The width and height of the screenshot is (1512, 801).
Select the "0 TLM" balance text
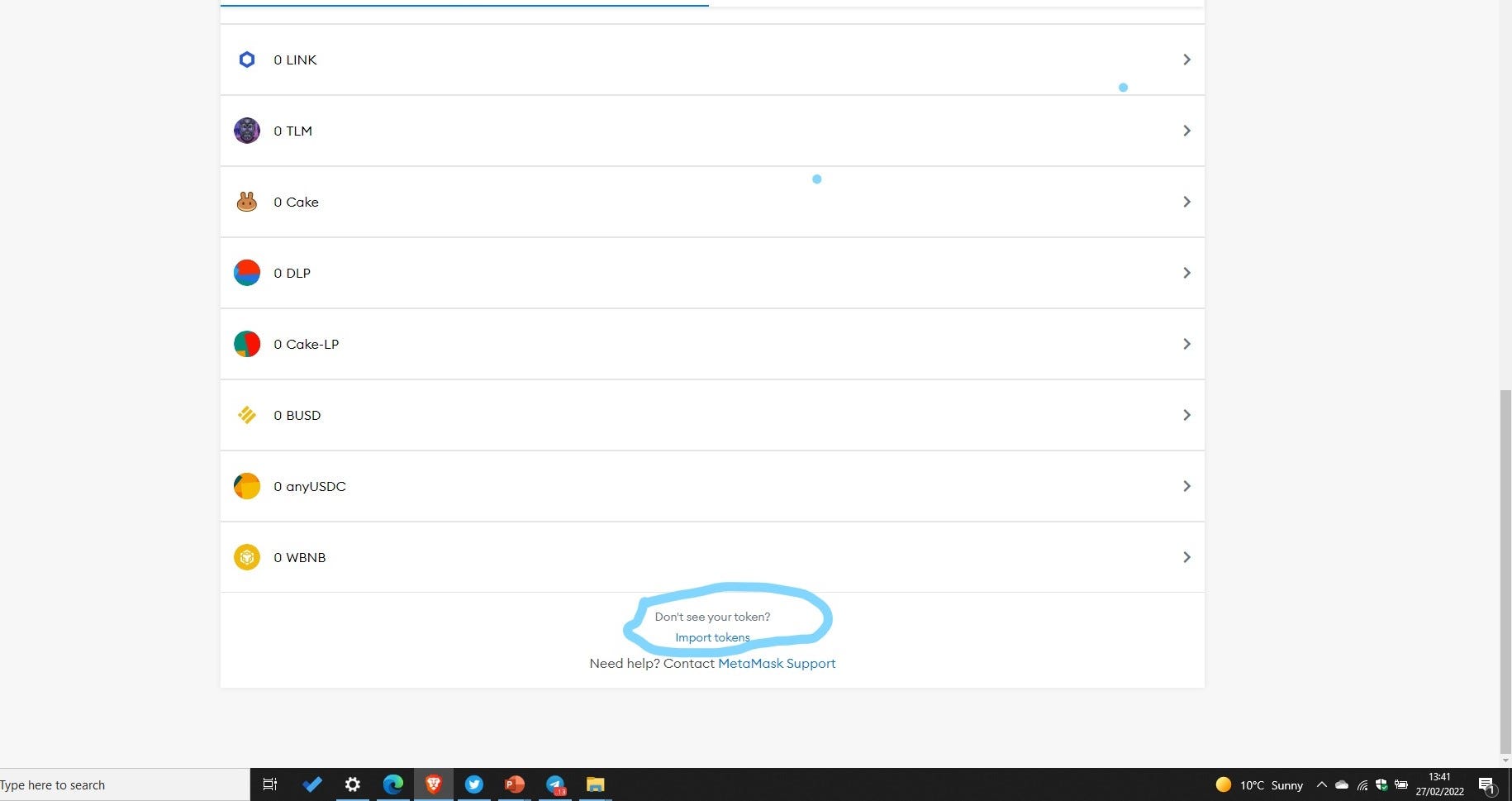pos(292,131)
